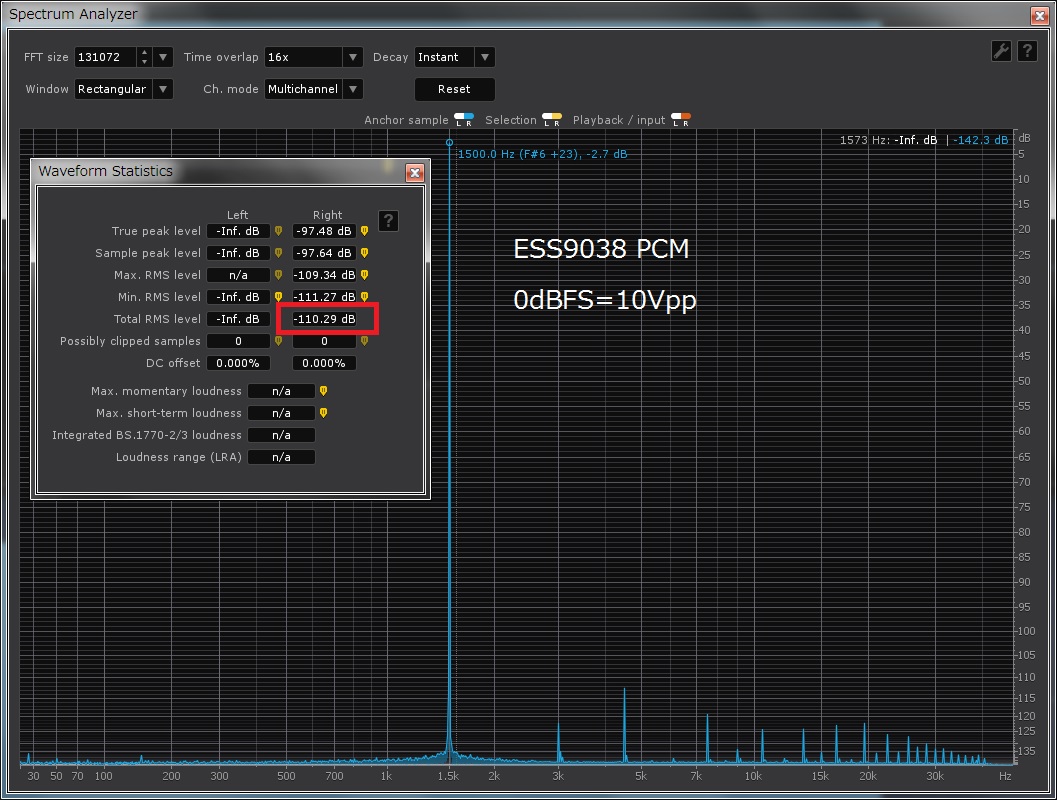
Task: Click the Right total RMS level -110.29 dB
Action: pyautogui.click(x=324, y=319)
